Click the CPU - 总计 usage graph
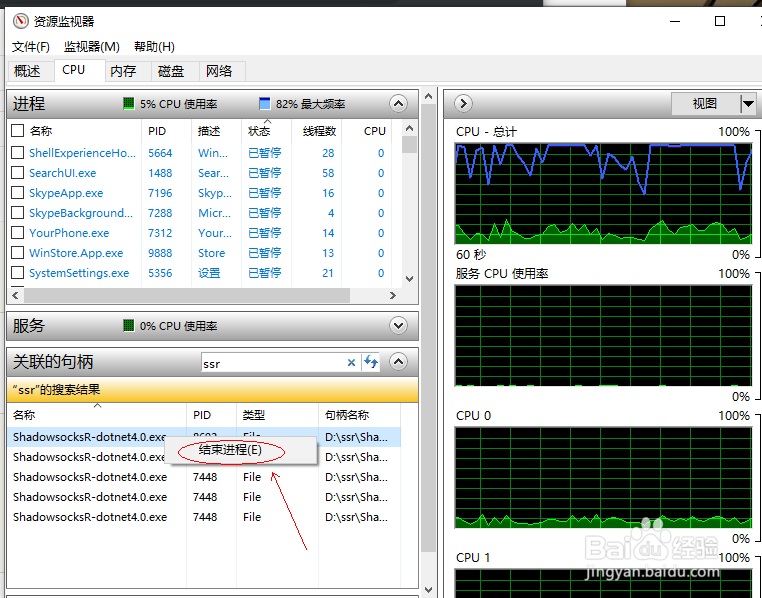The height and width of the screenshot is (598, 762). [603, 193]
